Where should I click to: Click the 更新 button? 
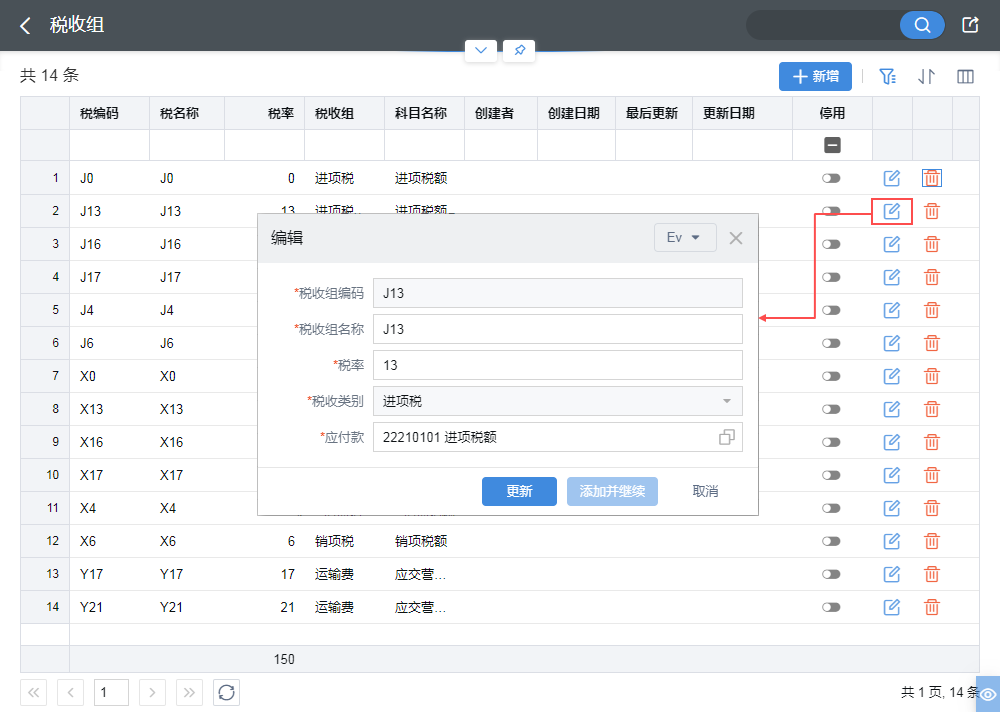(x=519, y=491)
